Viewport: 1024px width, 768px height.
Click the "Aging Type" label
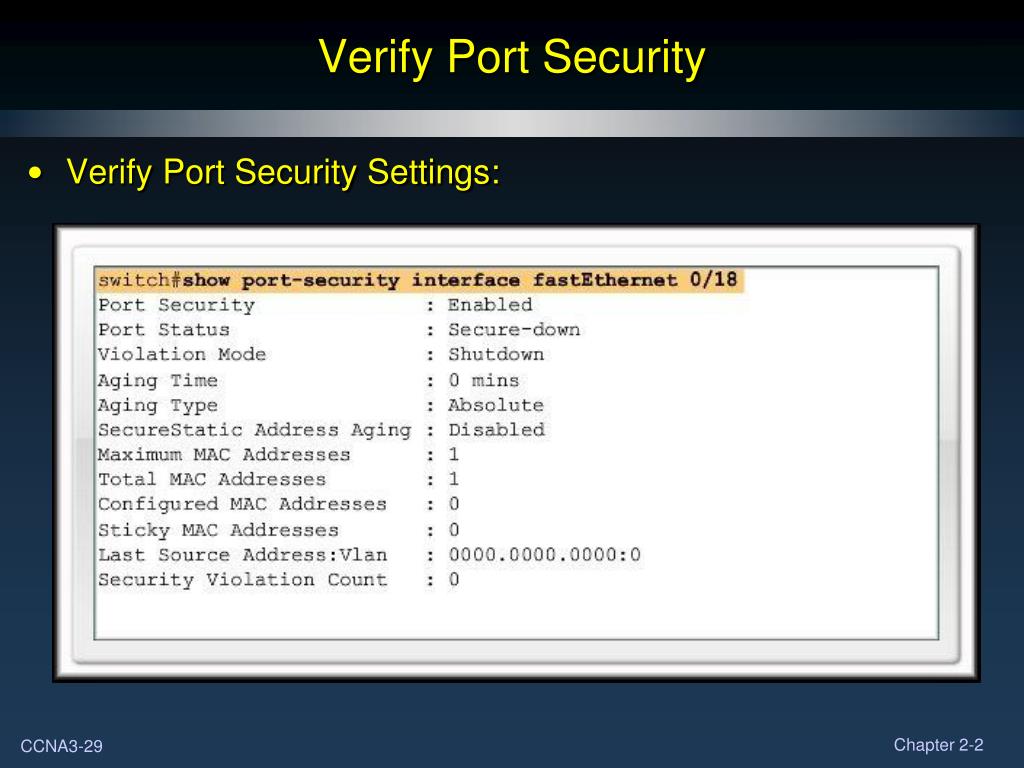tap(157, 406)
